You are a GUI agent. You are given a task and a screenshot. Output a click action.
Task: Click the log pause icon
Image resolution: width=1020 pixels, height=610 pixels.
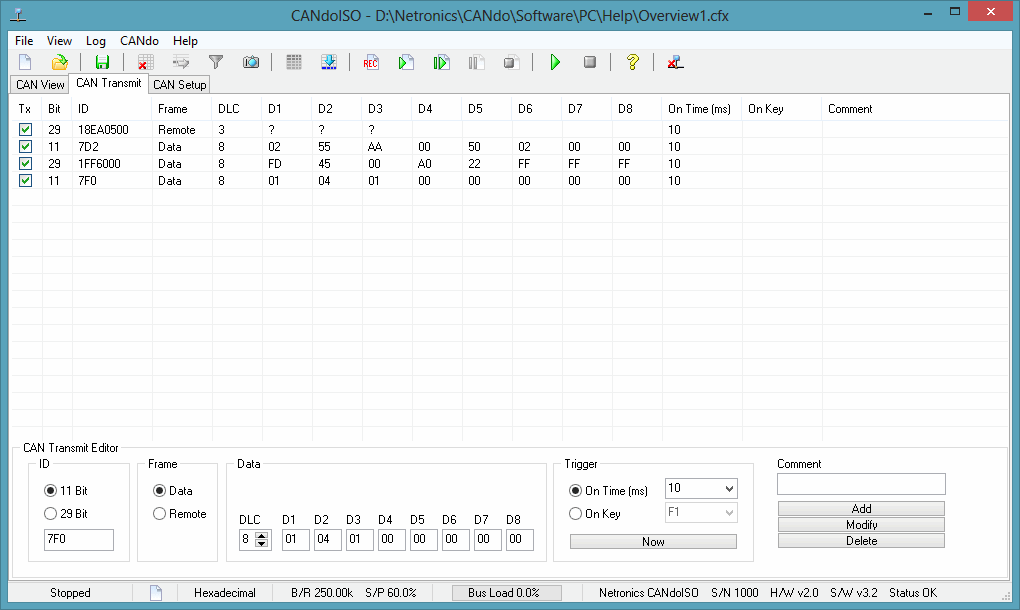[x=476, y=62]
